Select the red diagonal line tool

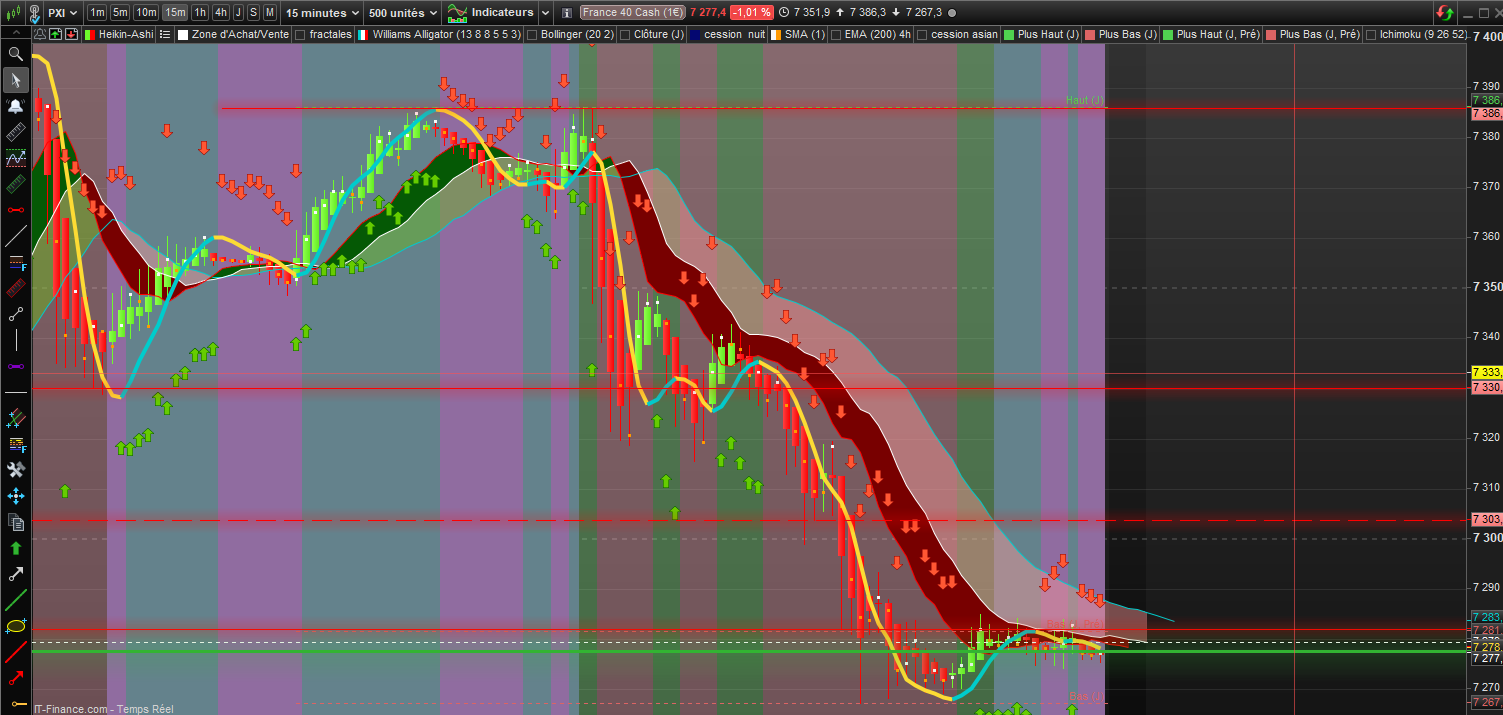click(15, 652)
